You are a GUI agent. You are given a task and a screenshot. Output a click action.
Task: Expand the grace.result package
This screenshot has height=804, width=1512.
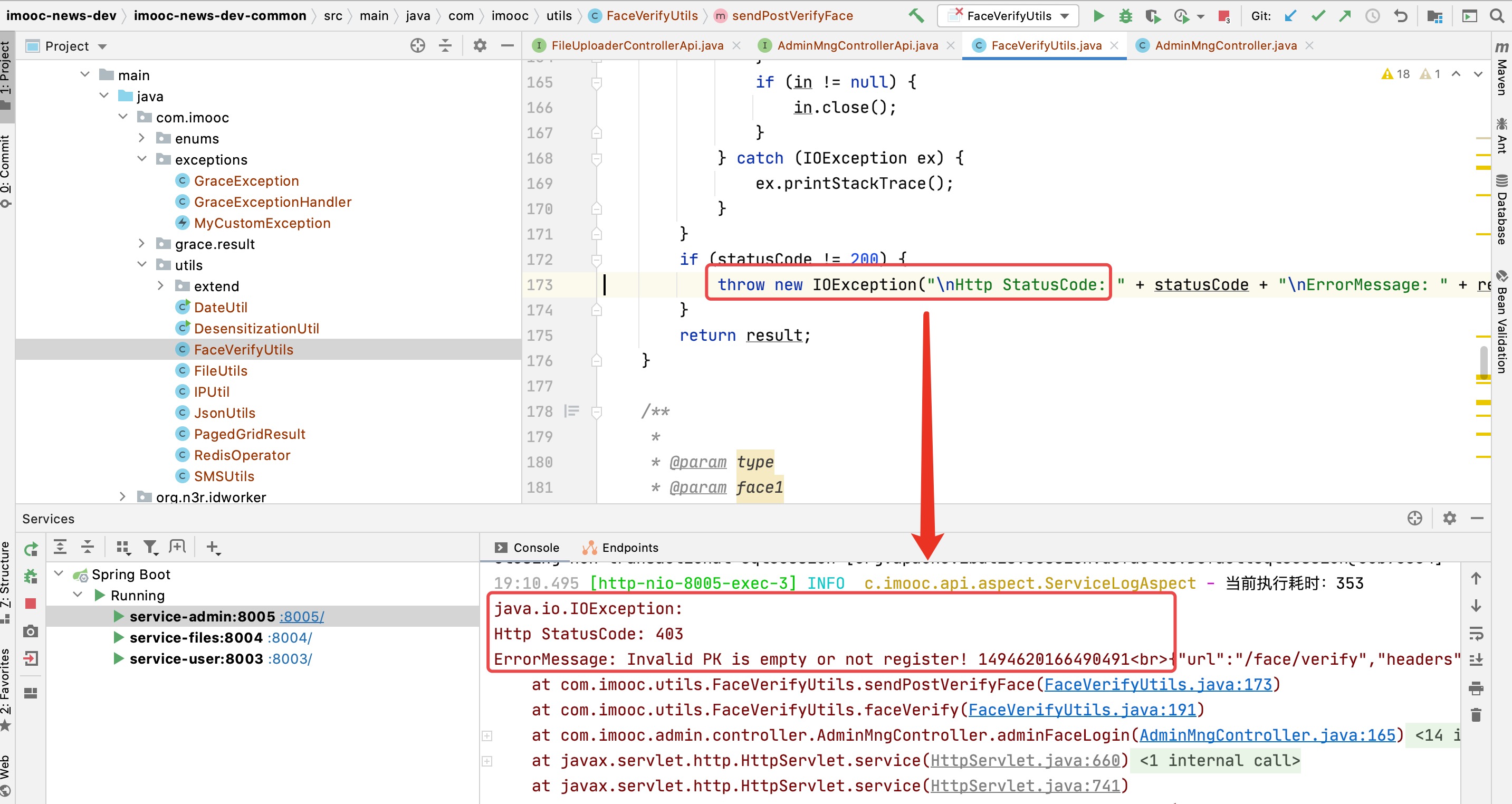tap(141, 244)
